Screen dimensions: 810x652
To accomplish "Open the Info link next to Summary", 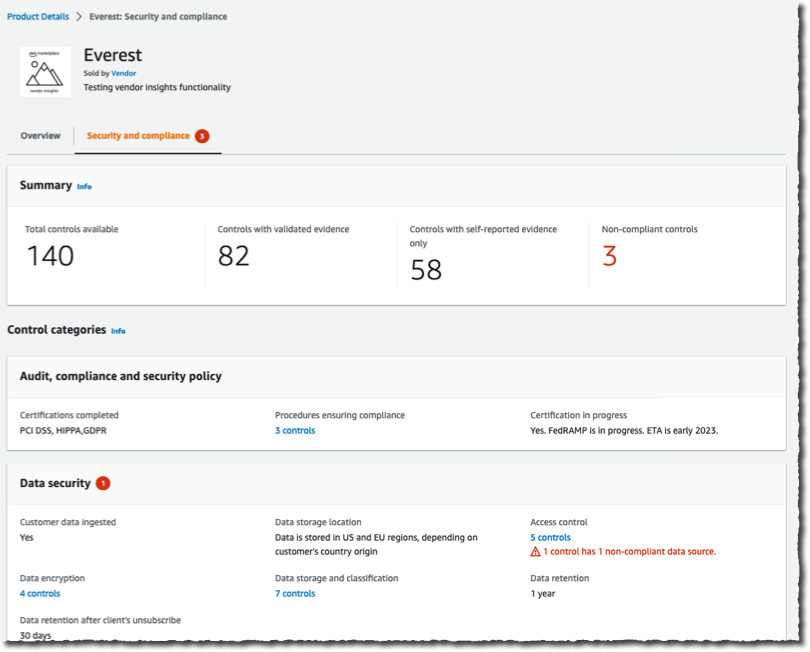I will [84, 187].
